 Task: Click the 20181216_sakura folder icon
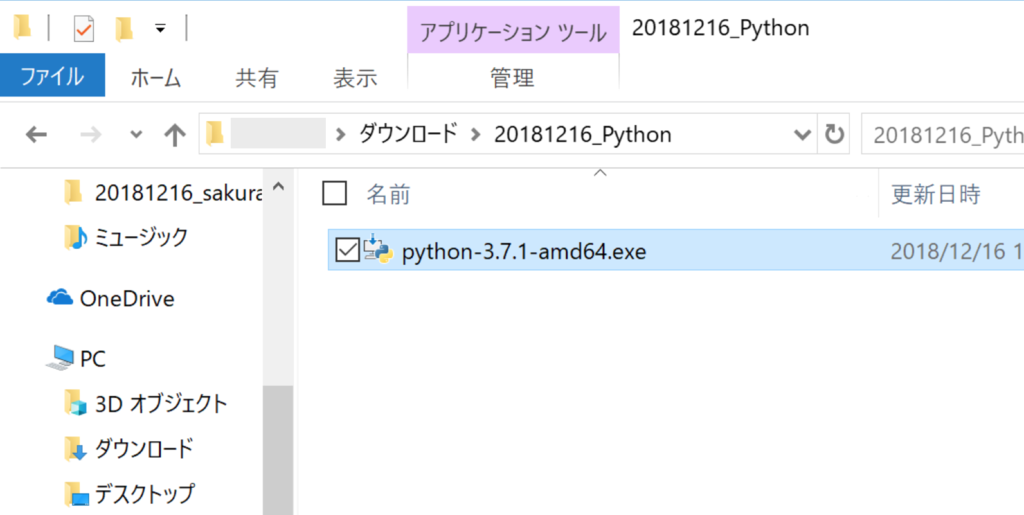(x=73, y=193)
